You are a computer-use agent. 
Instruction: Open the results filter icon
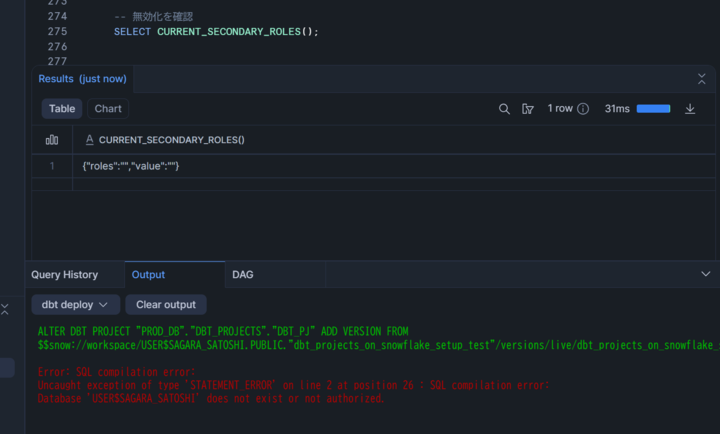coord(528,109)
